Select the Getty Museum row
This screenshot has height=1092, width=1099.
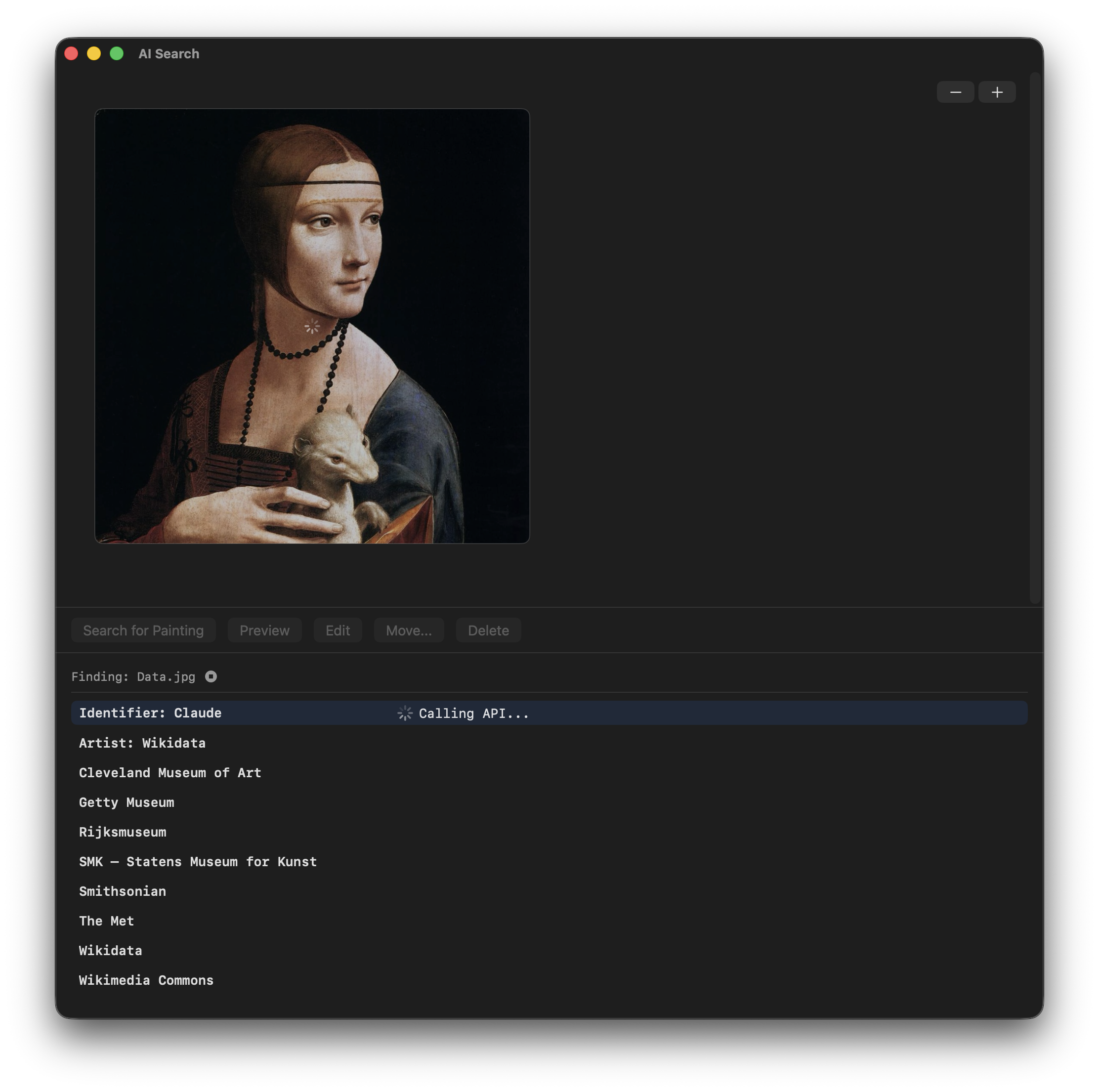pos(549,802)
